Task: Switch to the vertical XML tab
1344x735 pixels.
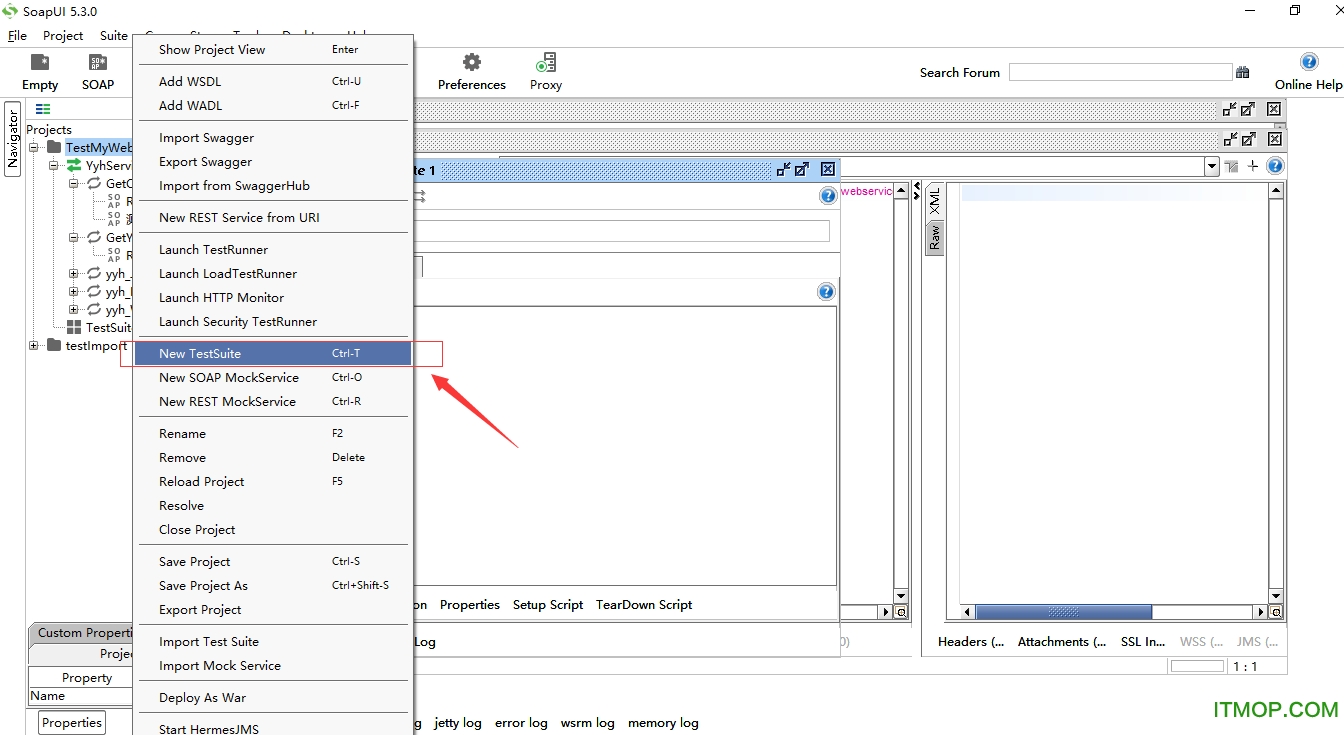Action: tap(934, 201)
